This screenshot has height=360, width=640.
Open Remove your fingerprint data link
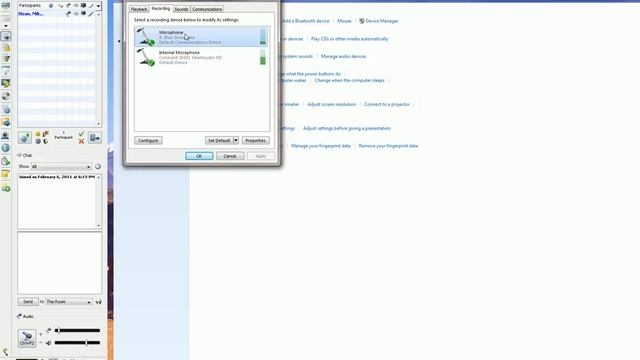point(388,146)
